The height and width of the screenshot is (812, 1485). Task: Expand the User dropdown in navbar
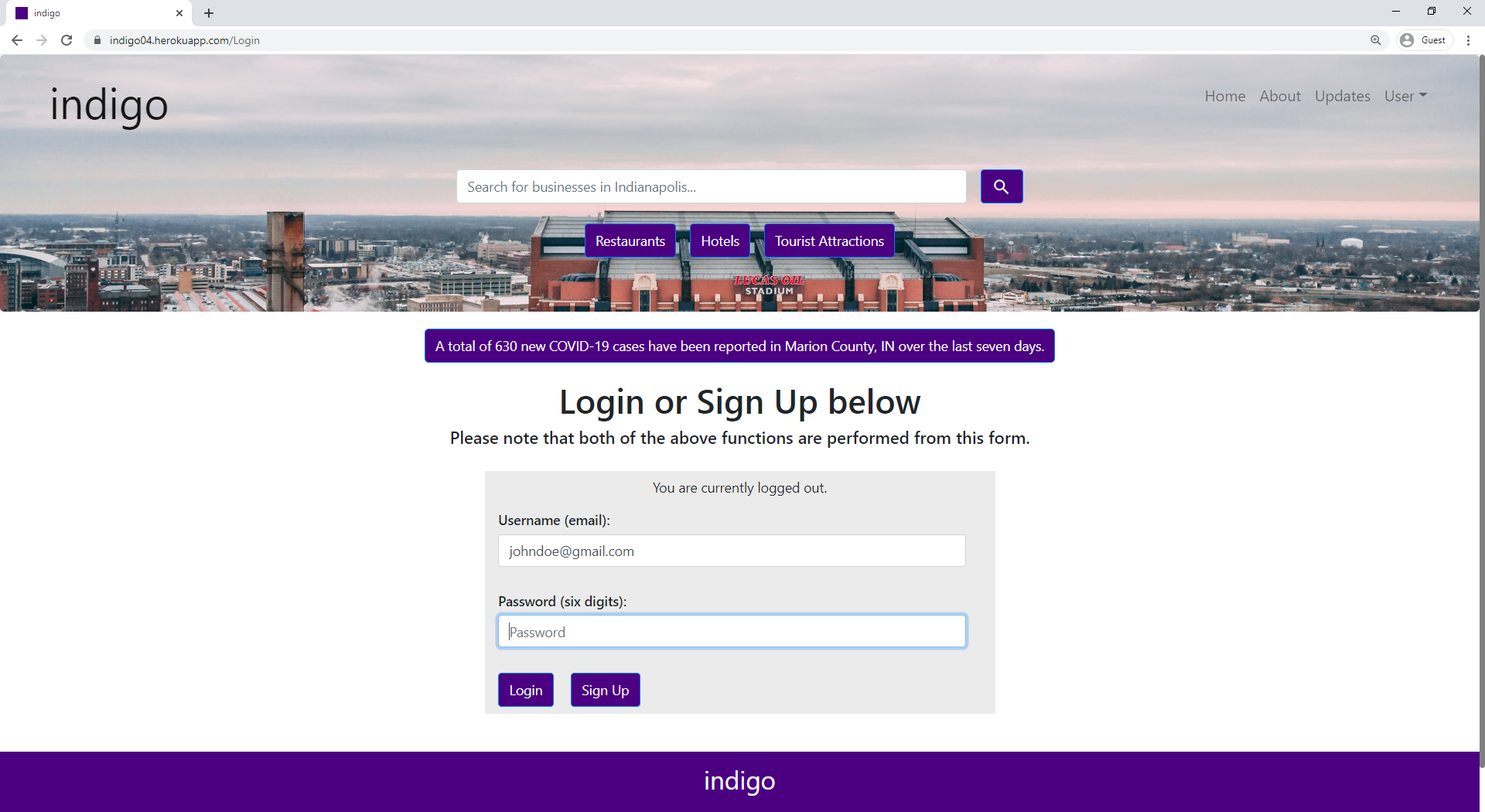pyautogui.click(x=1405, y=96)
